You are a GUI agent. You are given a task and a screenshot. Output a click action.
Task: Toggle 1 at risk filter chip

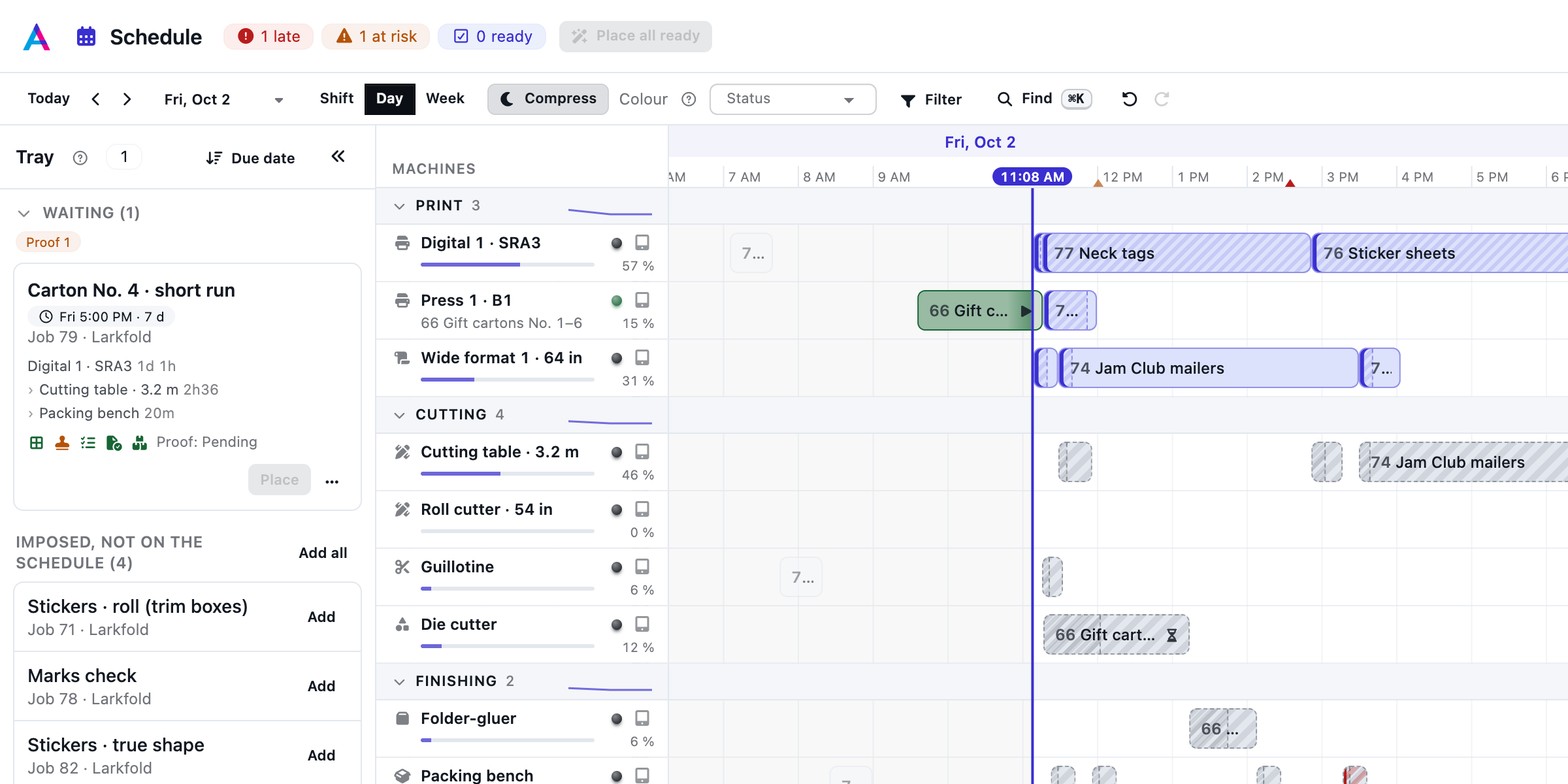click(376, 37)
